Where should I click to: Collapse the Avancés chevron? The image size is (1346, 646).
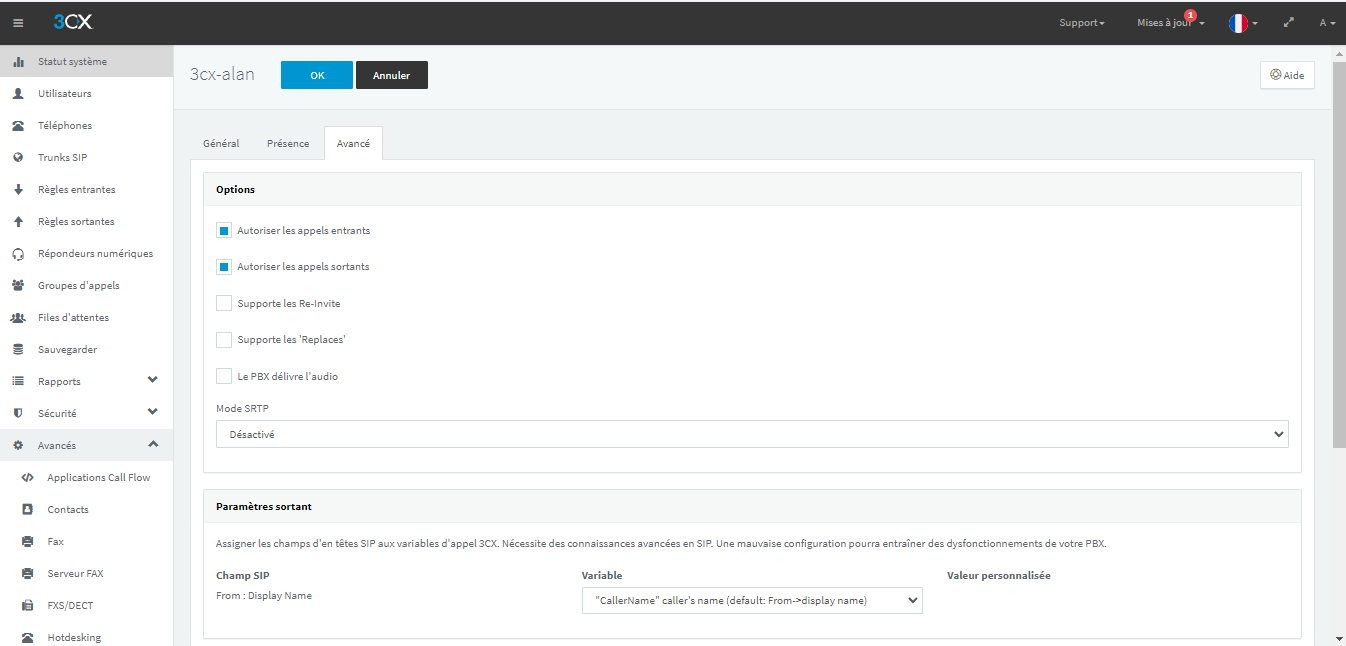153,445
